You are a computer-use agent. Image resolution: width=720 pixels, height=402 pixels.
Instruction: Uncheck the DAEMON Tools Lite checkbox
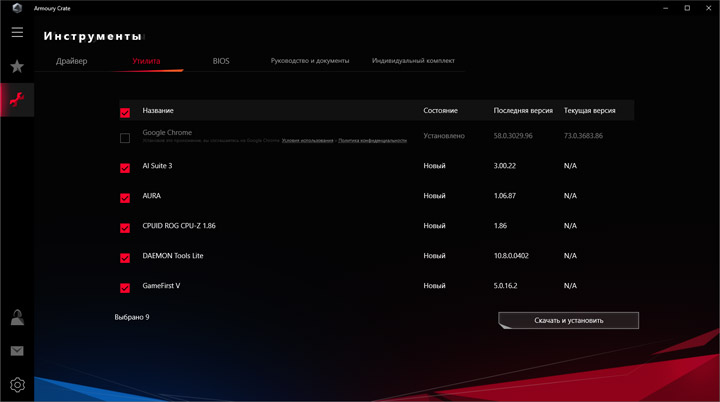pos(125,258)
